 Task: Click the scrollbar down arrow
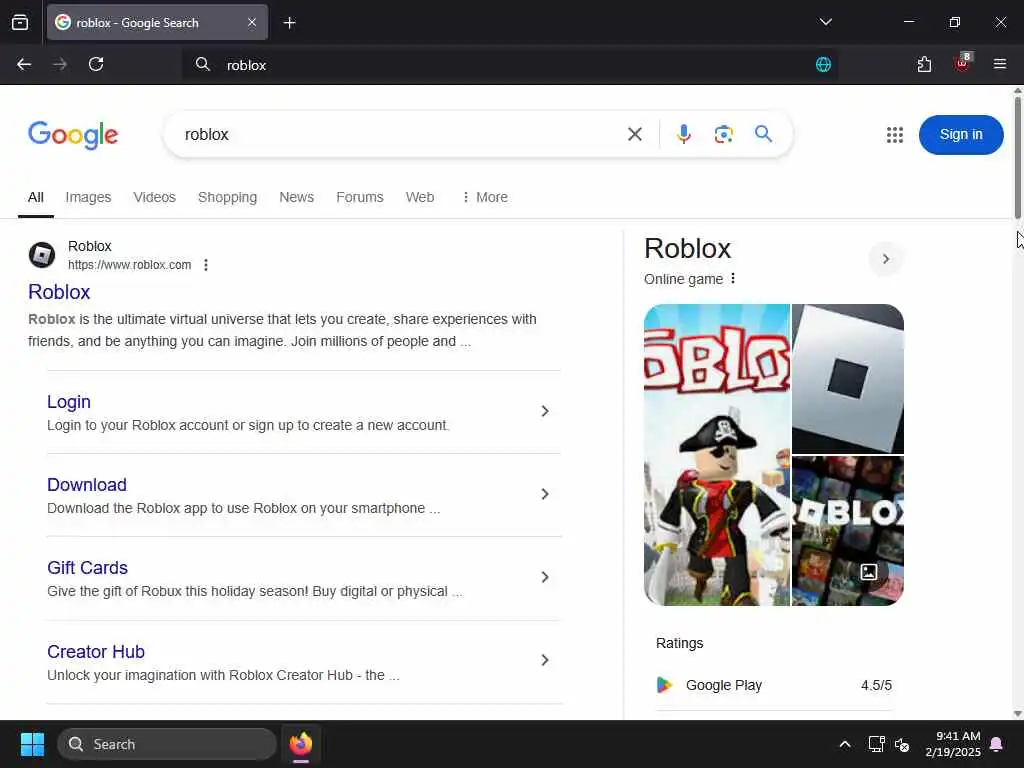point(1017,713)
